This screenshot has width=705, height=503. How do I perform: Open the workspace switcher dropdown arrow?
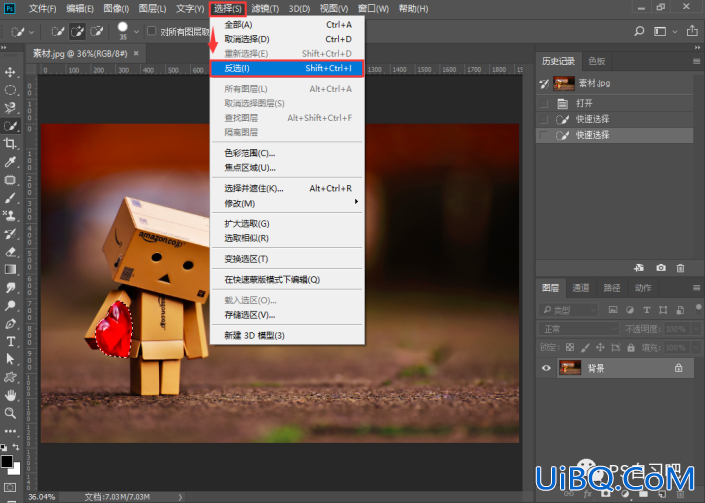coord(675,31)
